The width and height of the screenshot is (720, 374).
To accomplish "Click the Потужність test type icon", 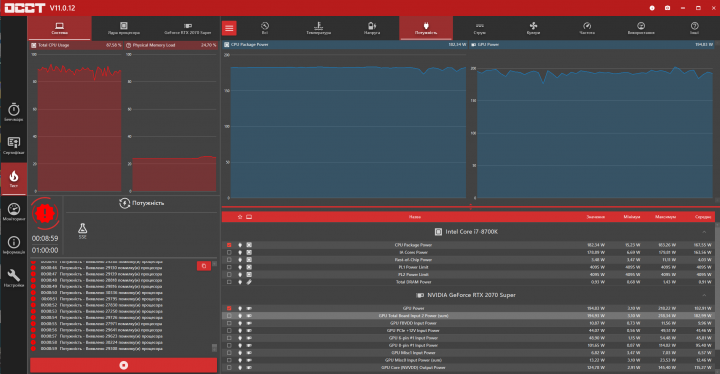I will click(x=124, y=203).
